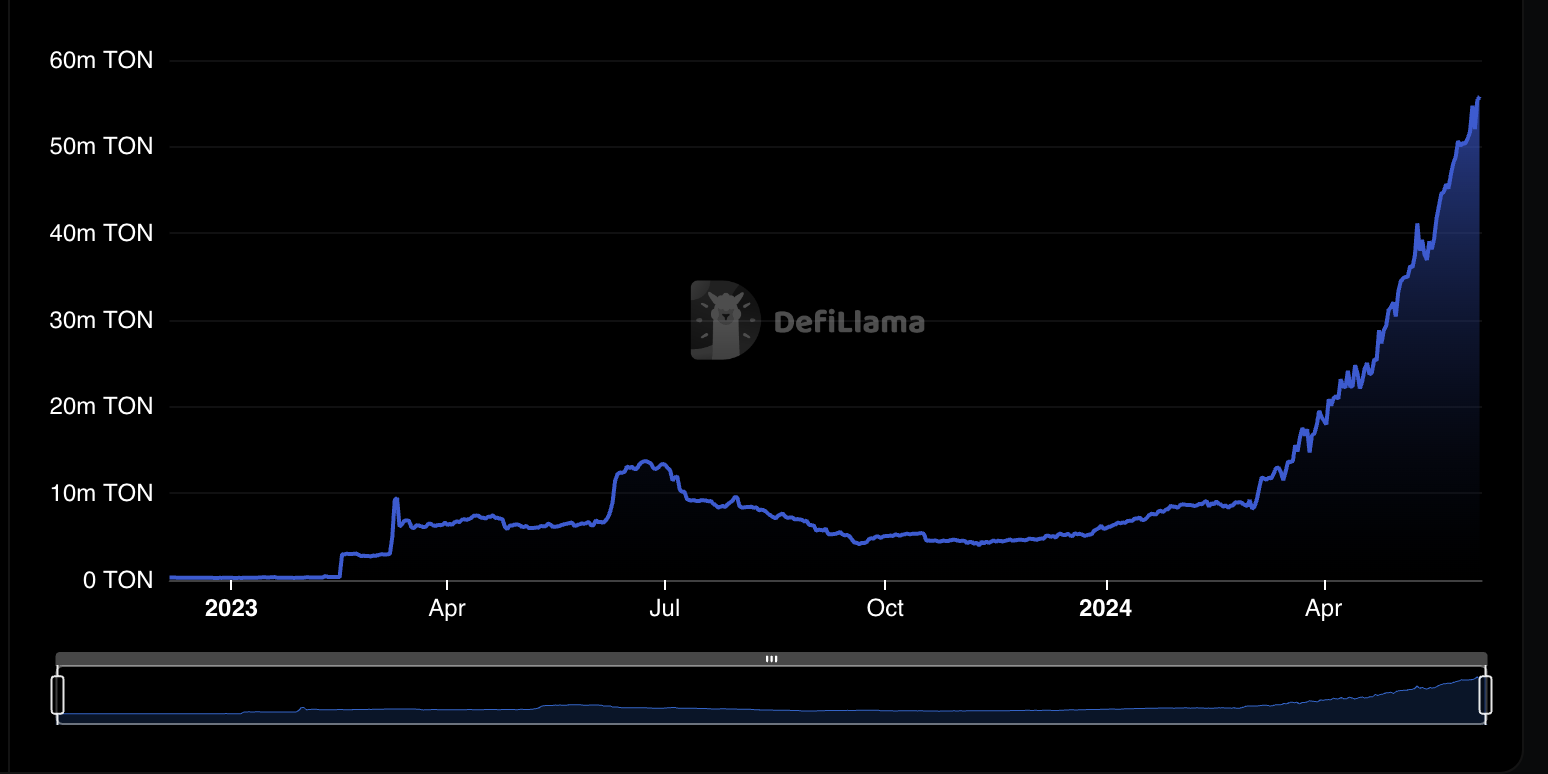Click the DefiLlama watermark text
This screenshot has height=774, width=1548.
coord(849,322)
